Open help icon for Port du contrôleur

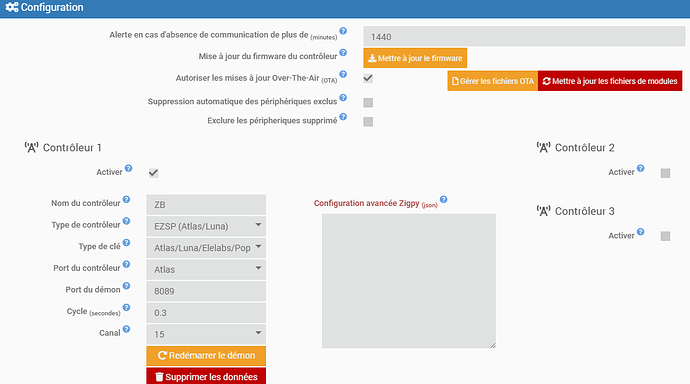[126, 264]
